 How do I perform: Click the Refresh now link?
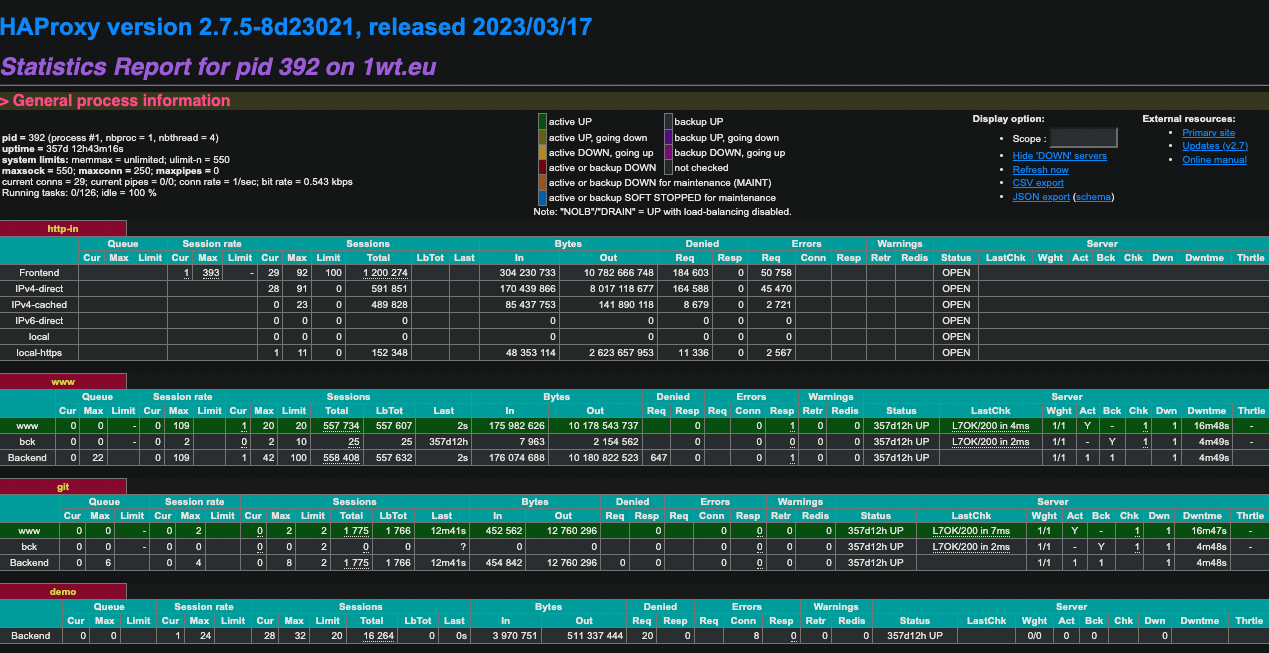click(1040, 170)
